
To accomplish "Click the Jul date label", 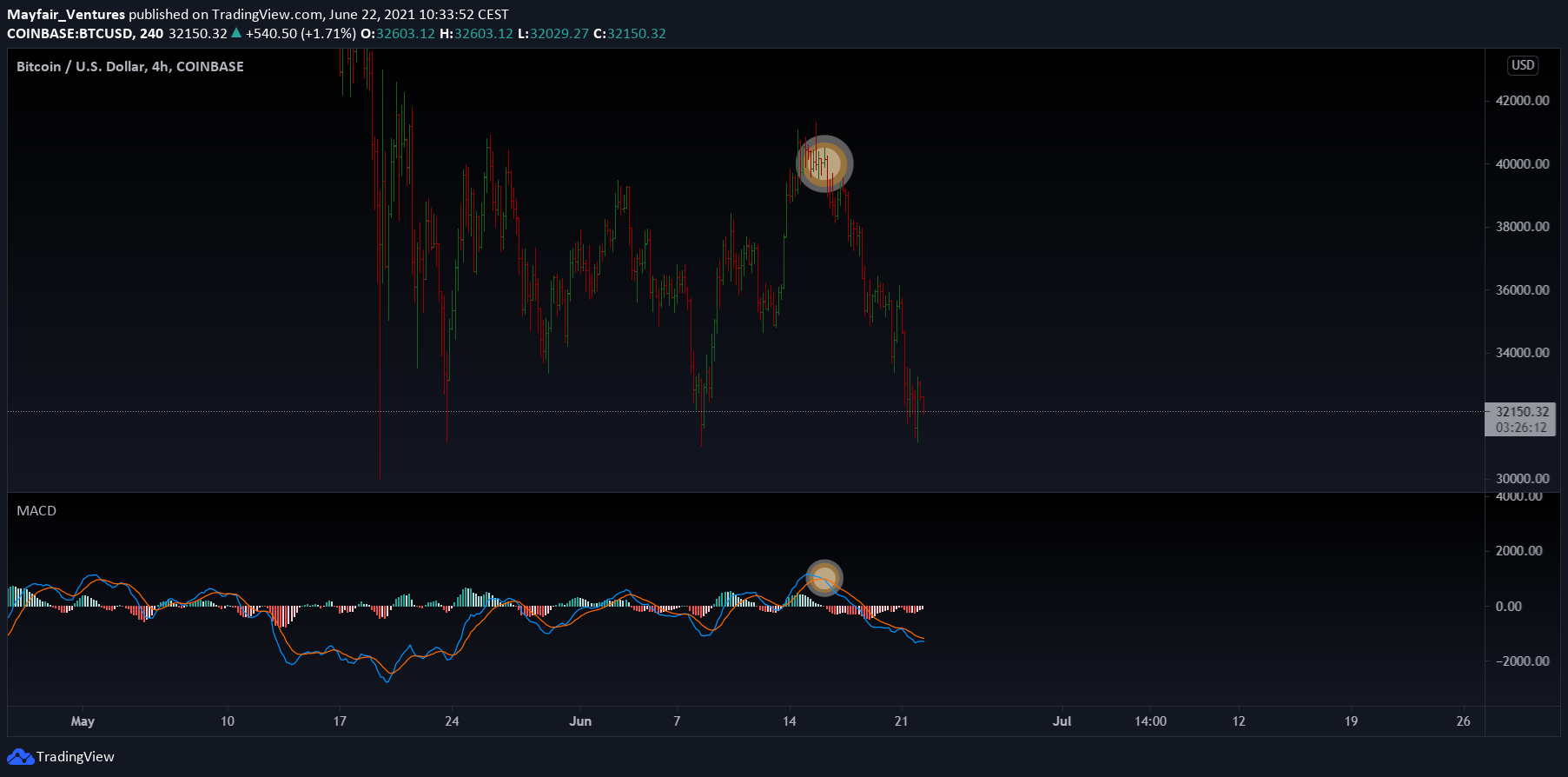I will (1062, 721).
